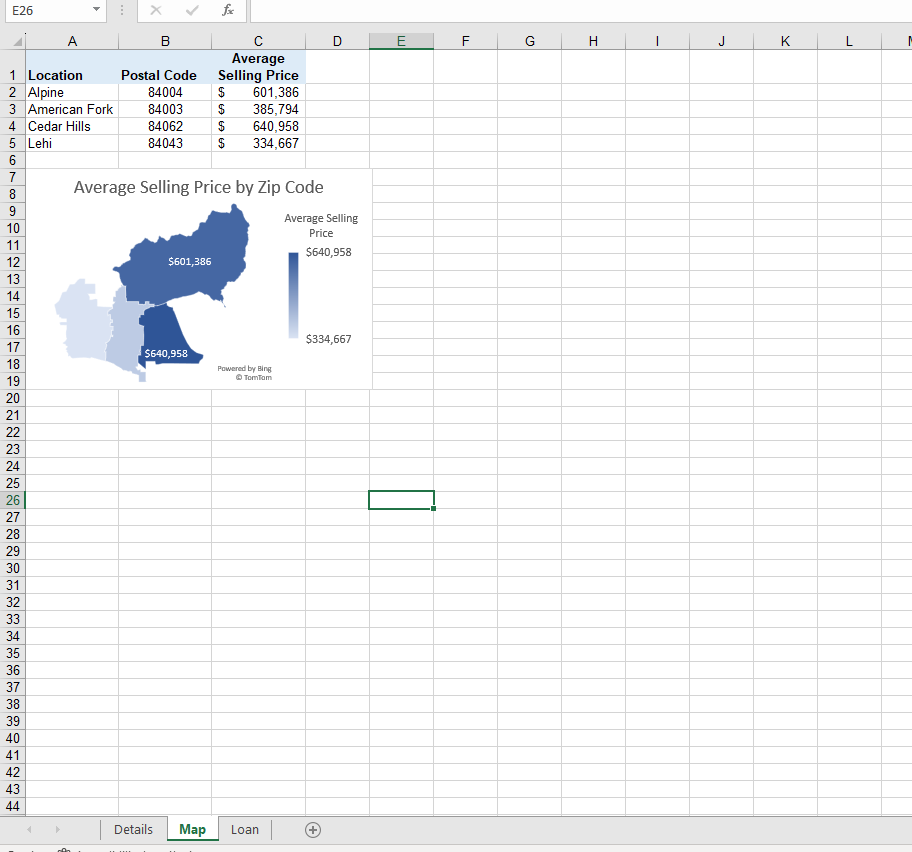Viewport: 912px width, 852px height.
Task: Click the Enter checkmark icon in formula bar
Action: pos(192,10)
